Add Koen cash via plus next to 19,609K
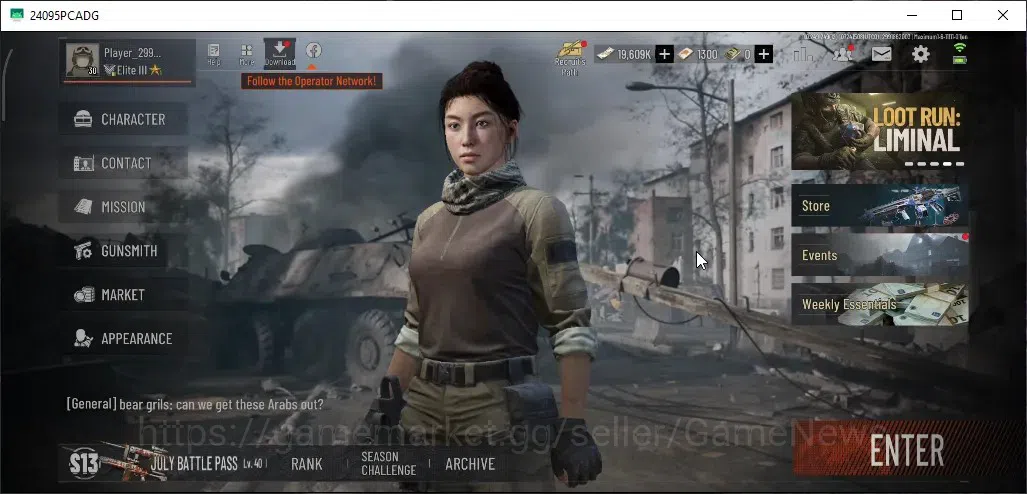The height and width of the screenshot is (494, 1027). tap(664, 54)
